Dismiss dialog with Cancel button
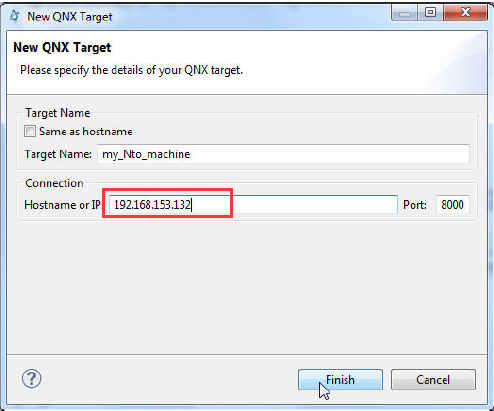 [433, 380]
